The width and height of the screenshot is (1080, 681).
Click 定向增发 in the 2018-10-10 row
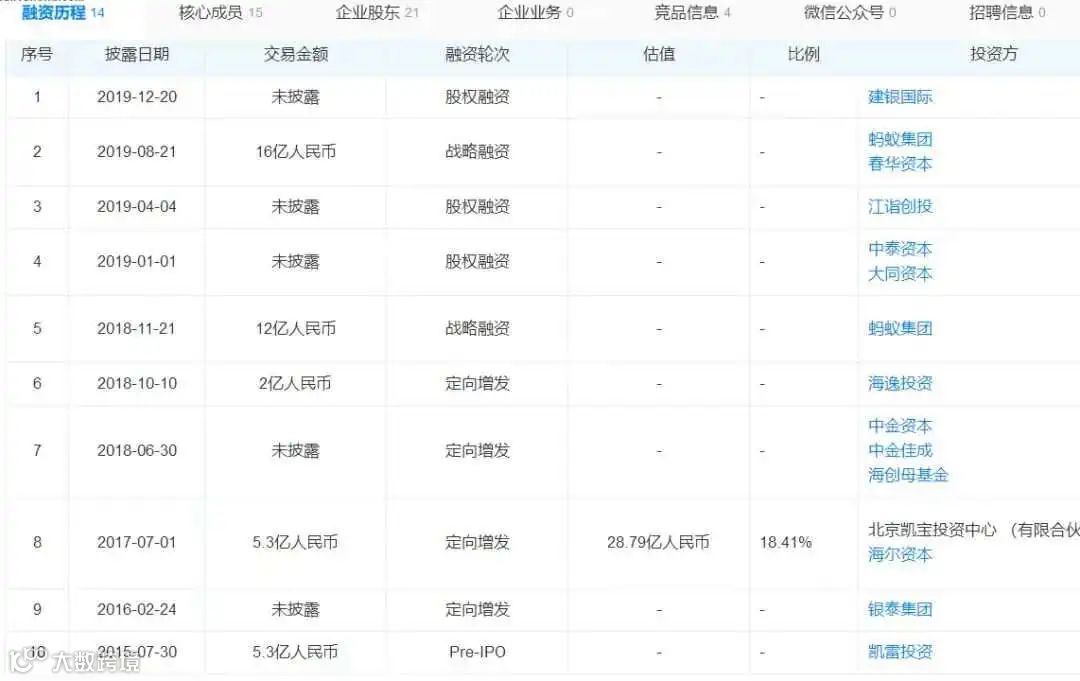pos(477,384)
